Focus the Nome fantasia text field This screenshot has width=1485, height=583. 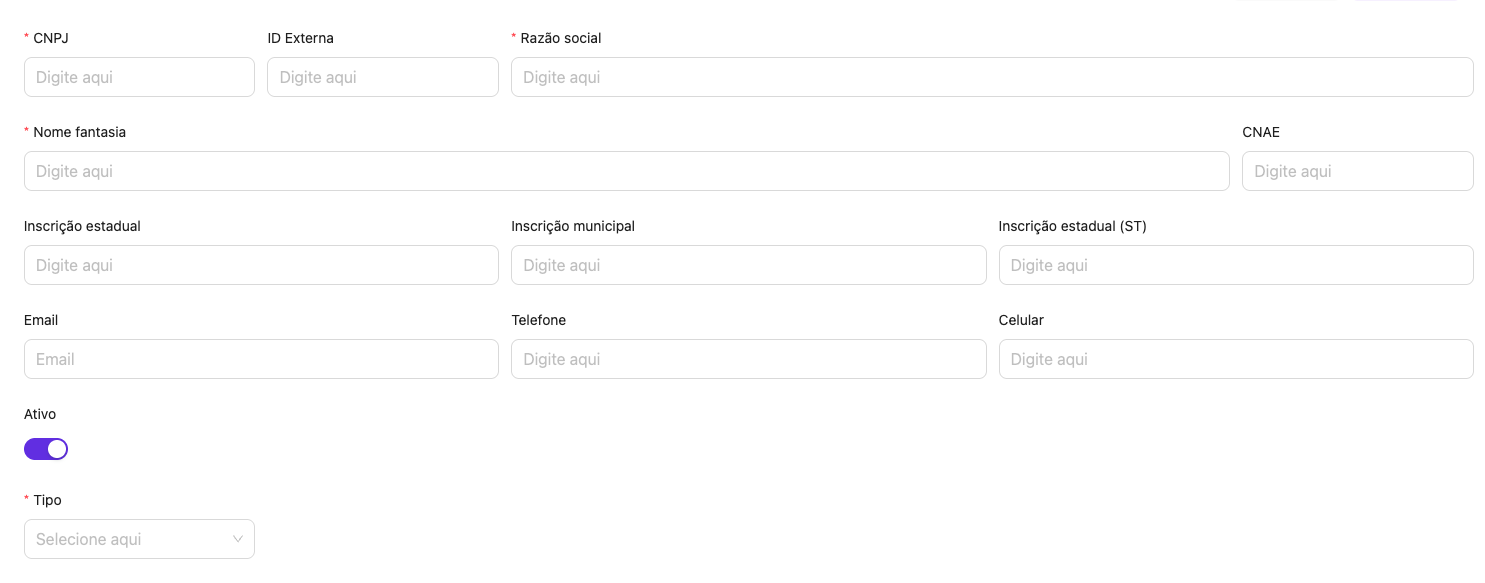point(626,171)
